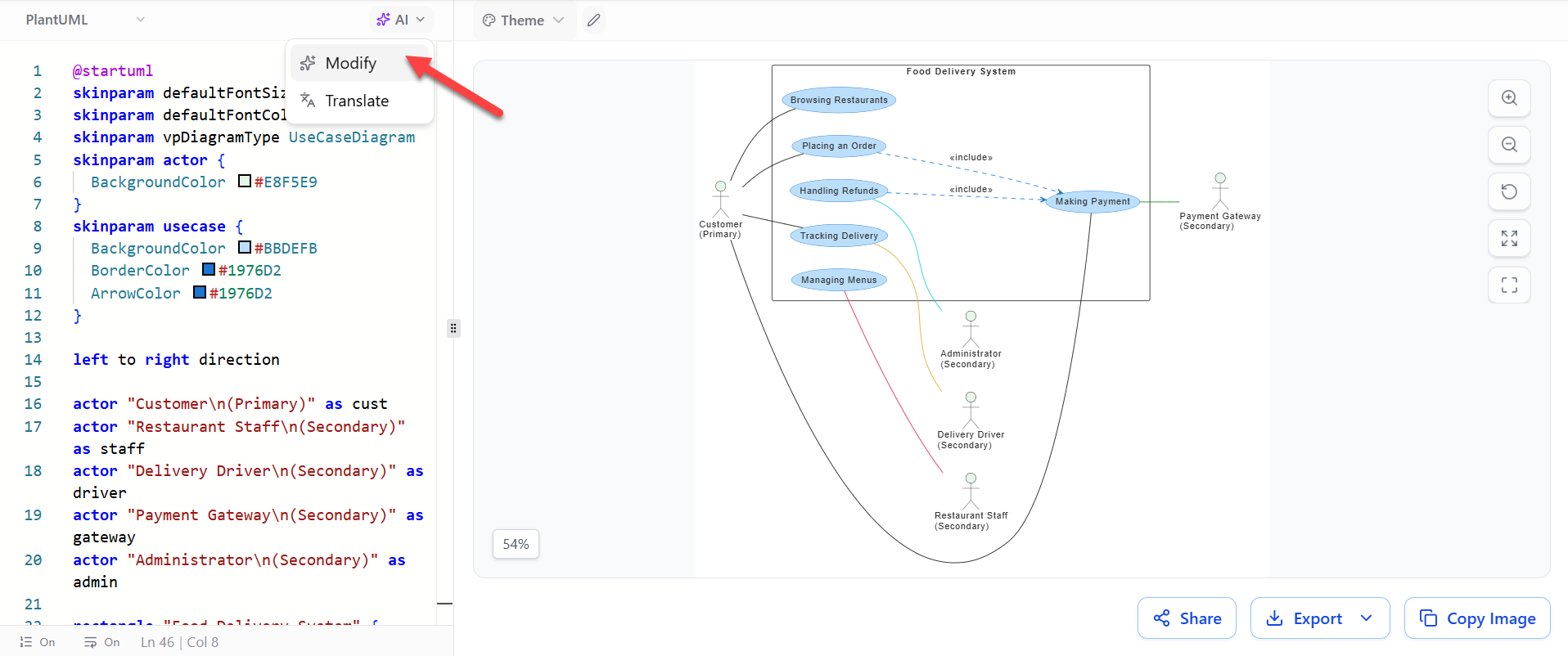Click the Share button

[x=1187, y=618]
